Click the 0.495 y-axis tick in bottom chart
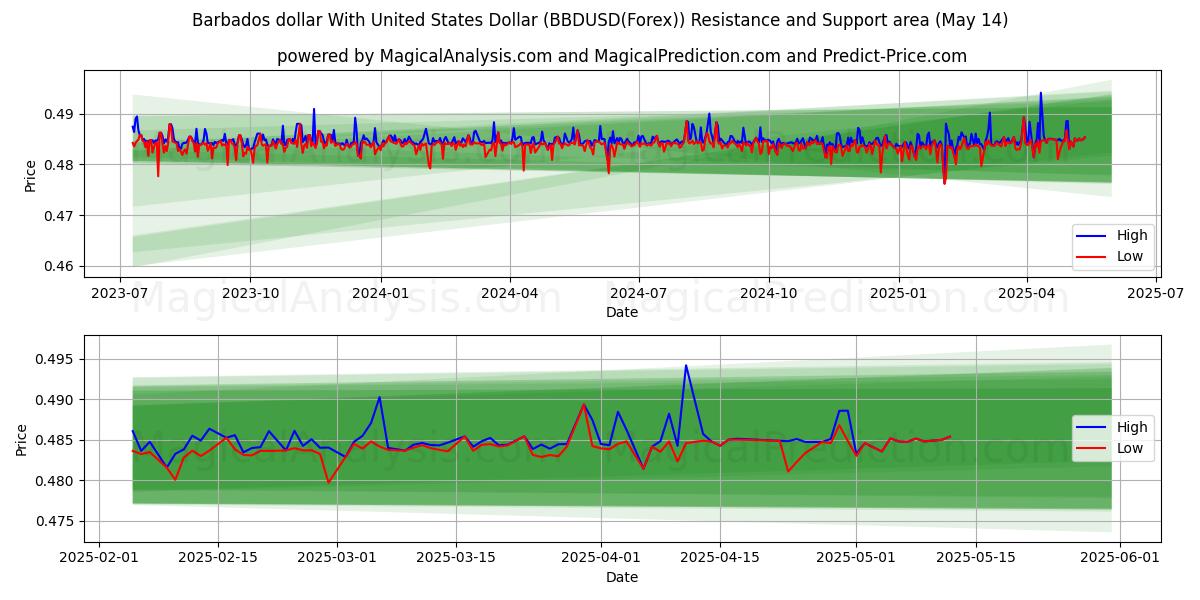 [56, 360]
